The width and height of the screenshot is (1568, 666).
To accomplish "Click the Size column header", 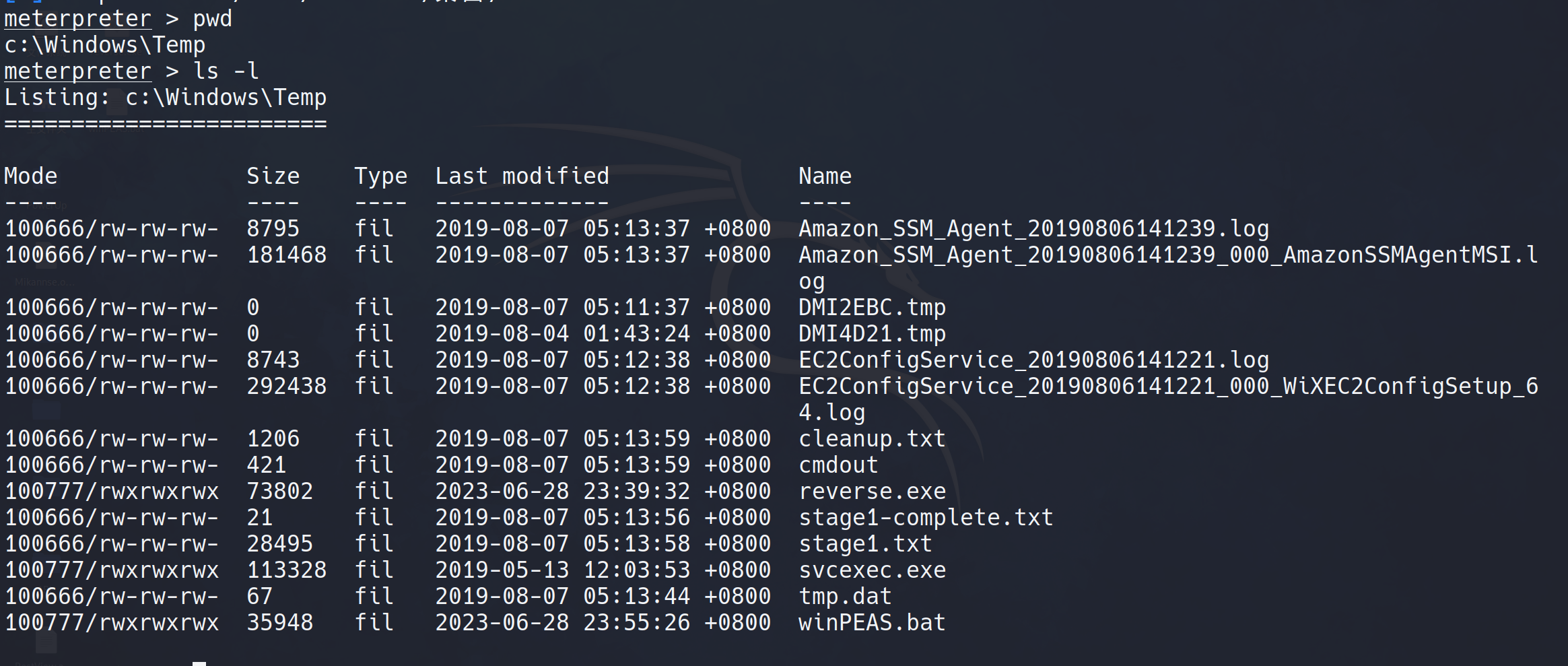I will [273, 176].
